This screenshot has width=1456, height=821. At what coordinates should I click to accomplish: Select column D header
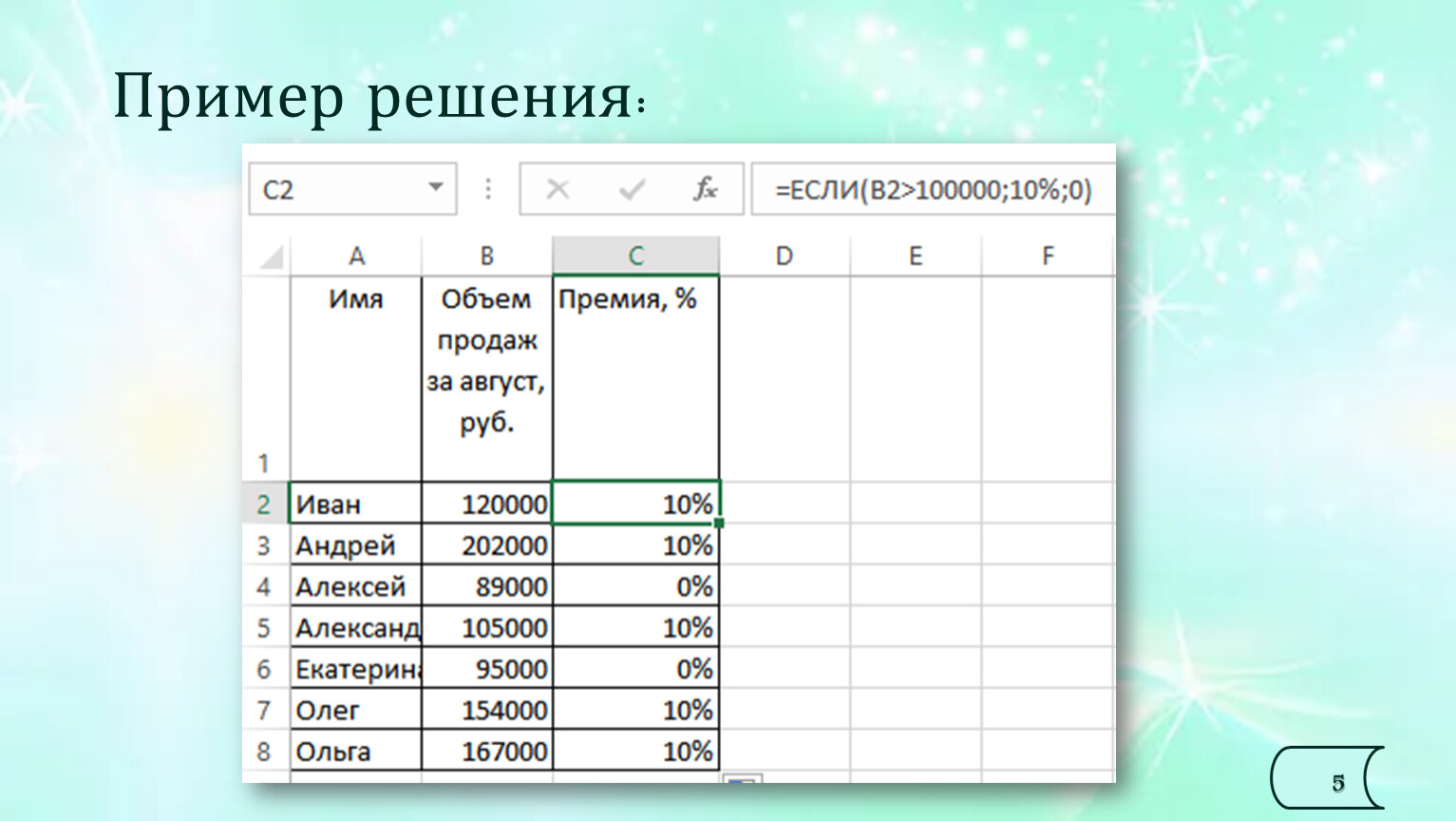784,256
